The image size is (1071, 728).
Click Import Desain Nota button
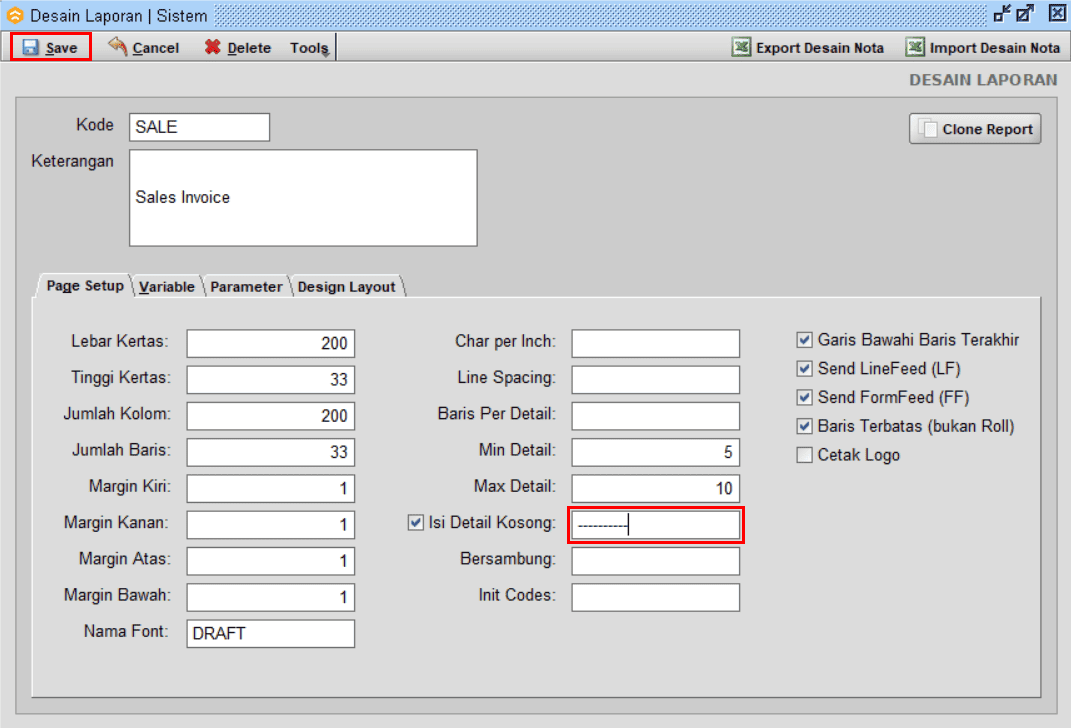(x=983, y=47)
